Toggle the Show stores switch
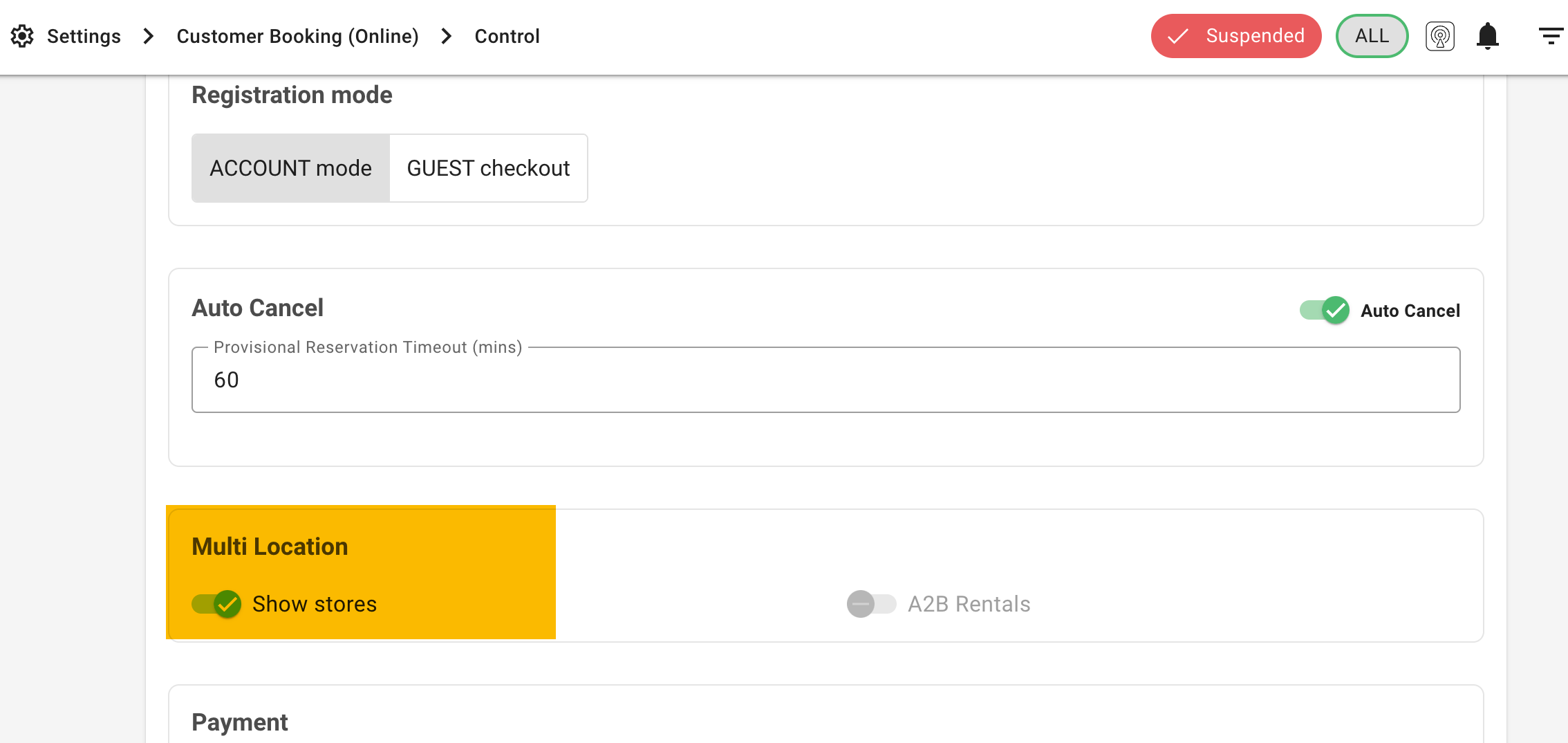The image size is (1568, 743). point(216,604)
